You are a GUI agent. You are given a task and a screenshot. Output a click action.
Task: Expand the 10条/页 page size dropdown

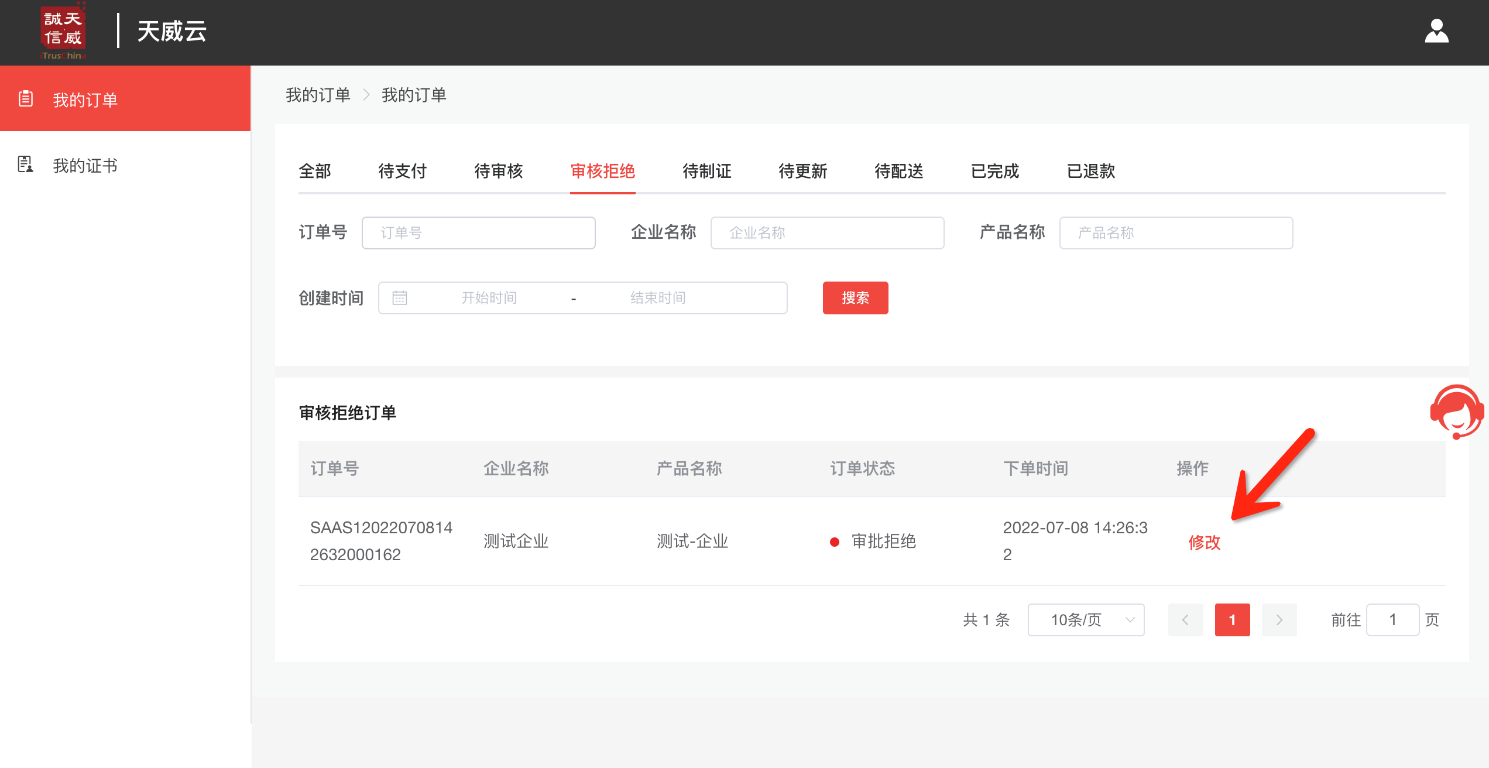point(1086,620)
